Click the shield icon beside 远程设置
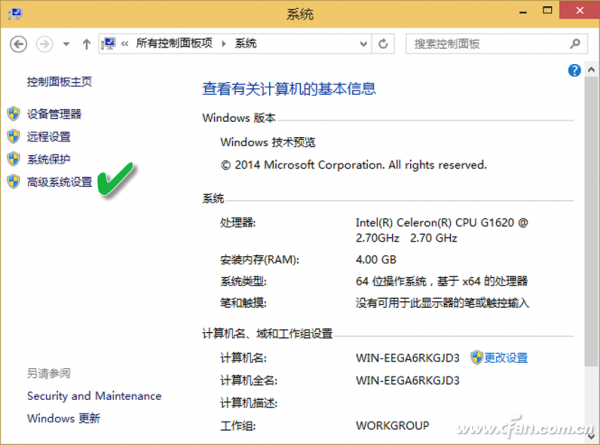 14,136
